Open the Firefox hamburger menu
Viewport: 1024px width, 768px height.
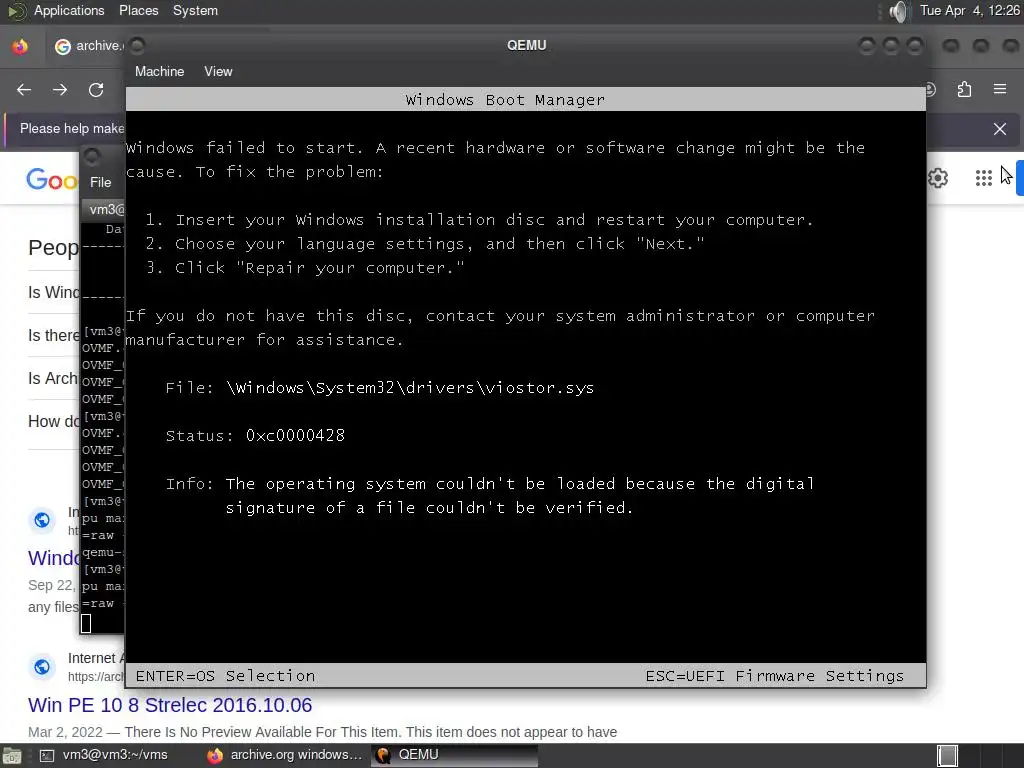(x=1000, y=89)
